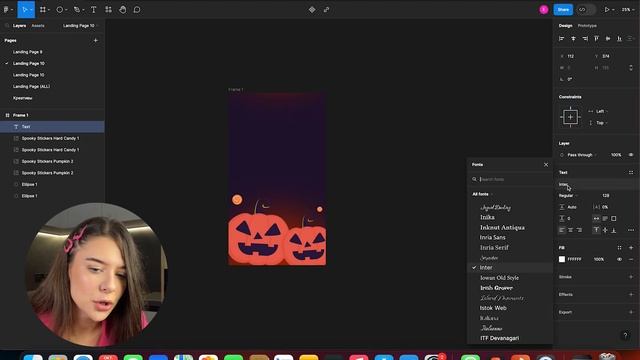Image resolution: width=640 pixels, height=360 pixels.
Task: Click the Align bottom icon
Action: coord(619,38)
